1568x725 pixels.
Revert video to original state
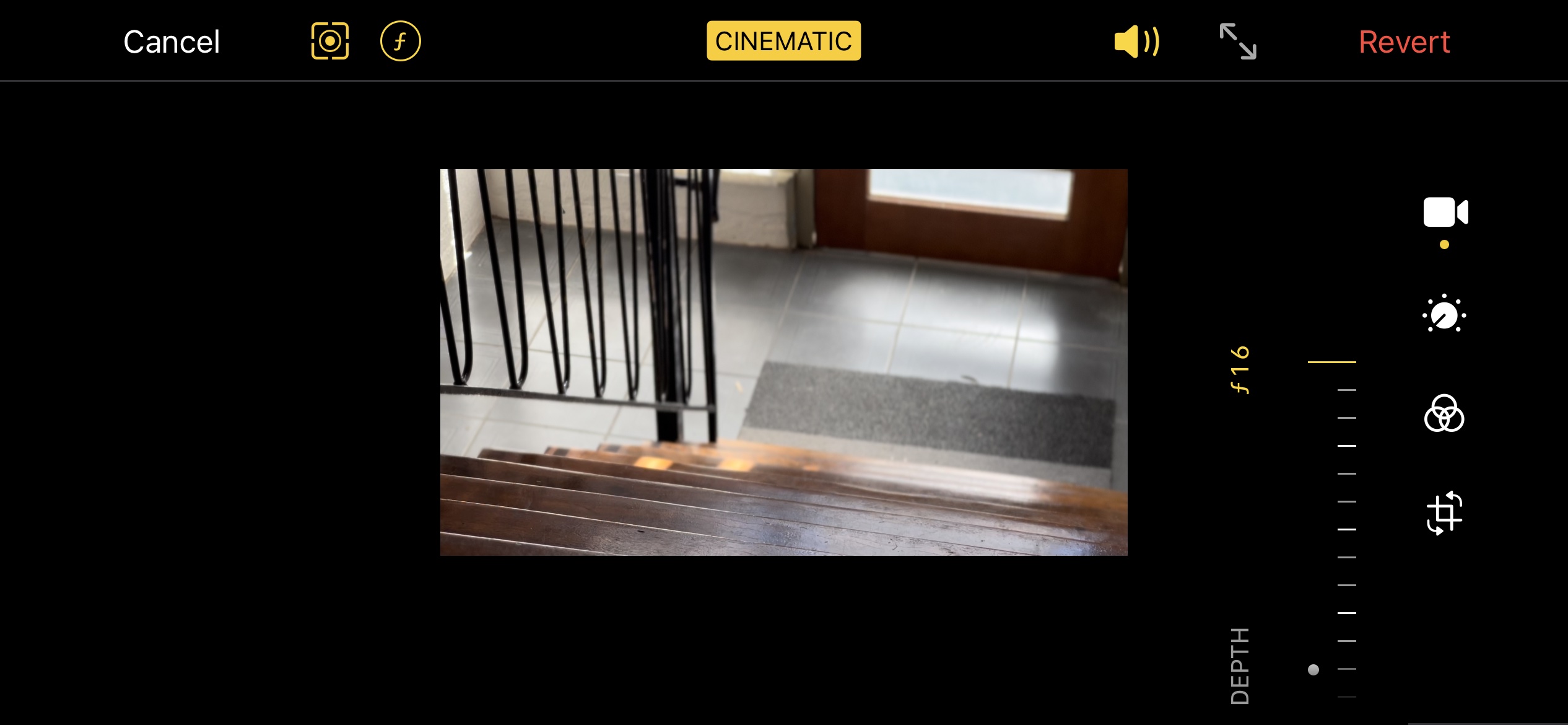tap(1404, 40)
